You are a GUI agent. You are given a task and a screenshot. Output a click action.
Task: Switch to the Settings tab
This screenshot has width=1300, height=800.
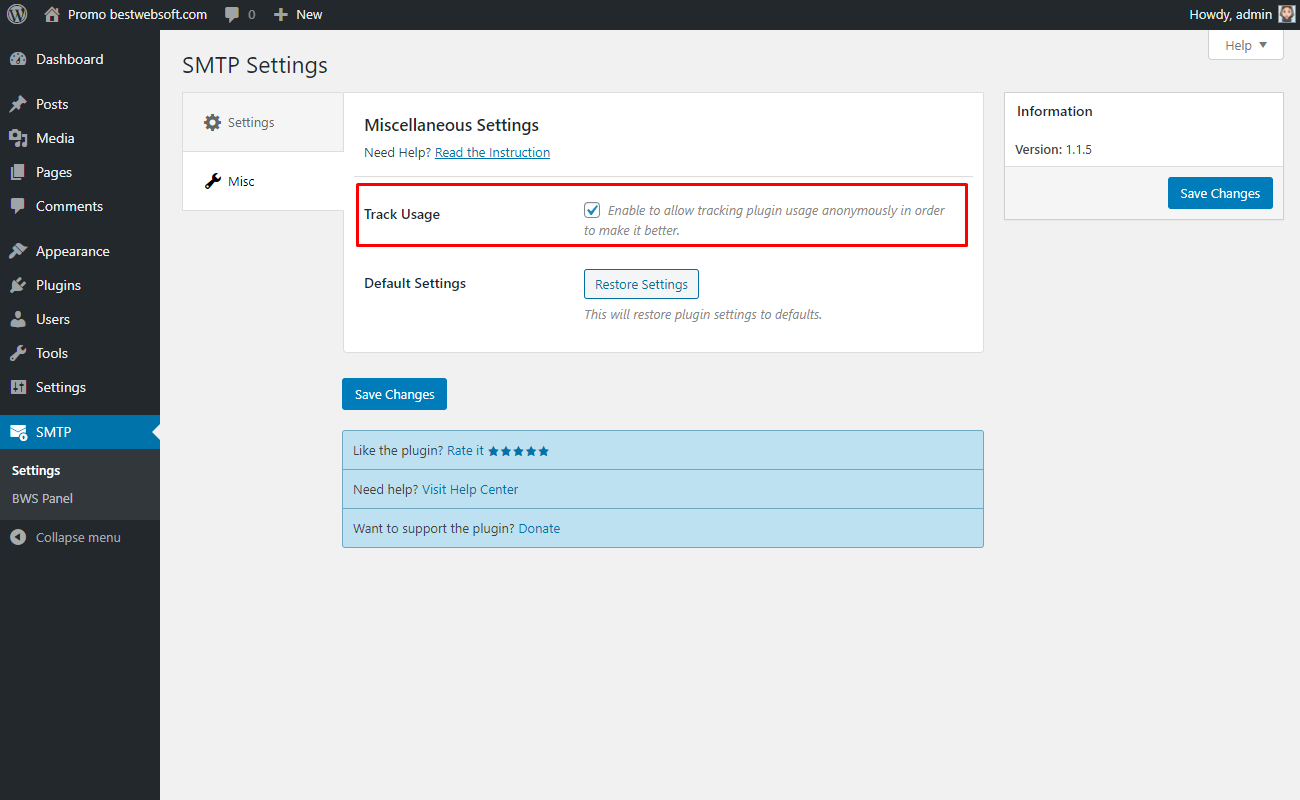click(x=263, y=122)
